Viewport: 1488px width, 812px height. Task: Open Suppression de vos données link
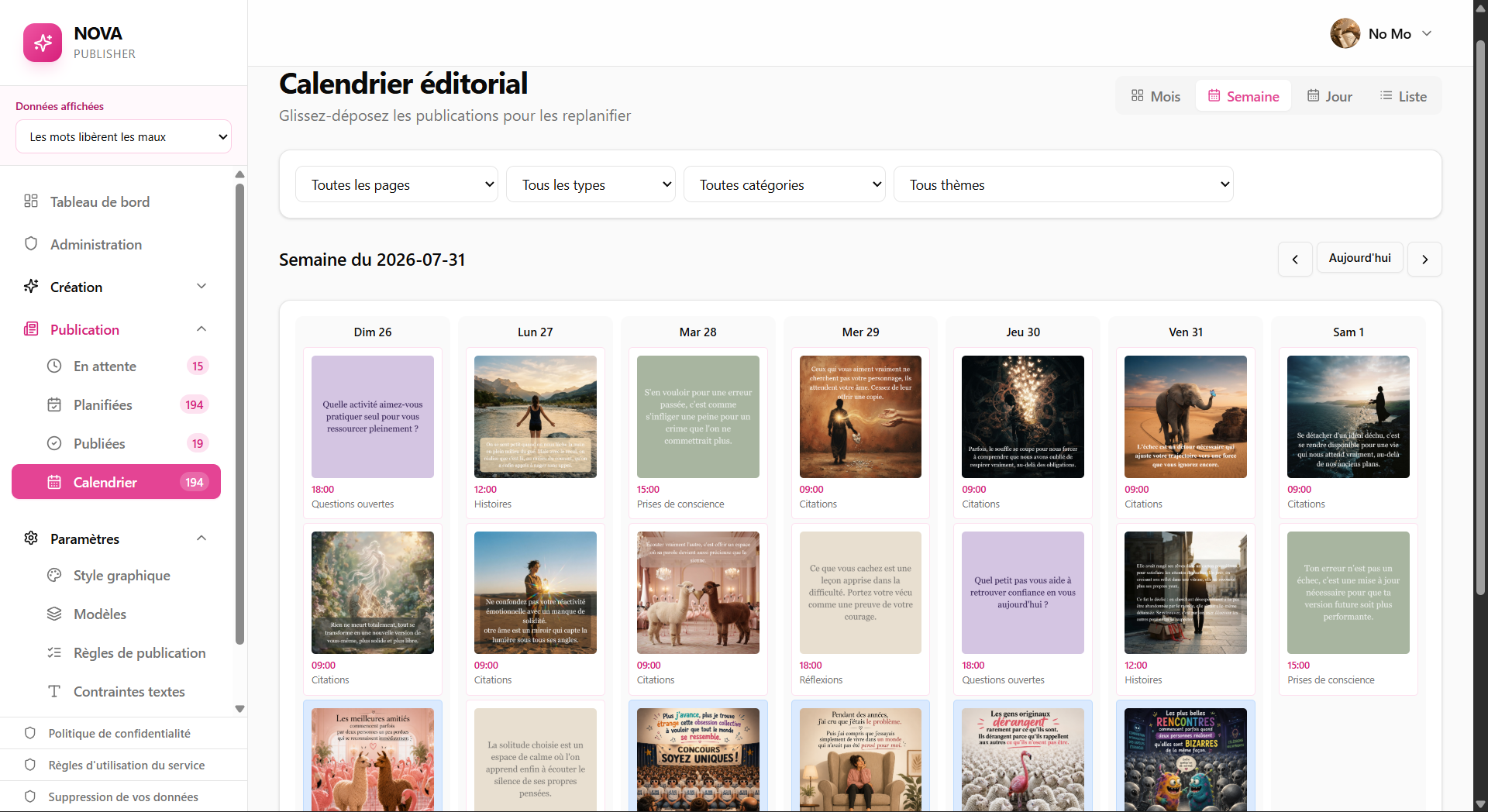click(x=123, y=797)
